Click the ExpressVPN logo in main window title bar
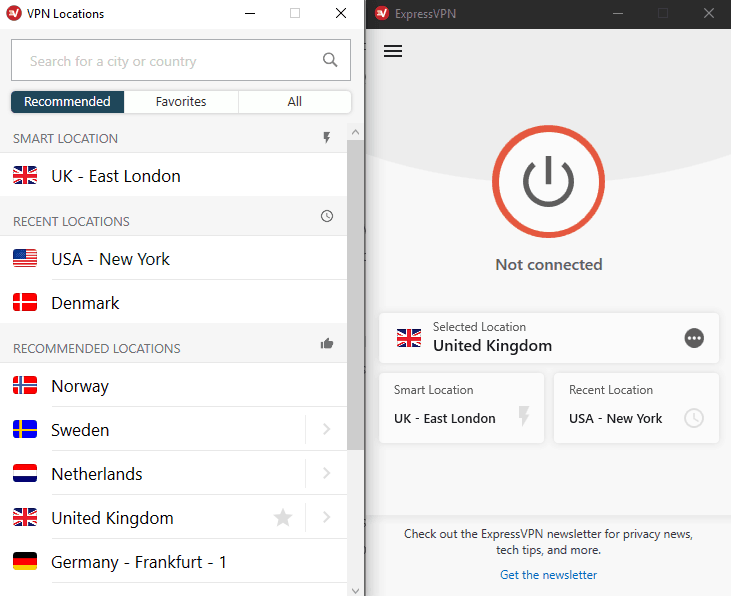Image resolution: width=731 pixels, height=596 pixels. coord(382,13)
